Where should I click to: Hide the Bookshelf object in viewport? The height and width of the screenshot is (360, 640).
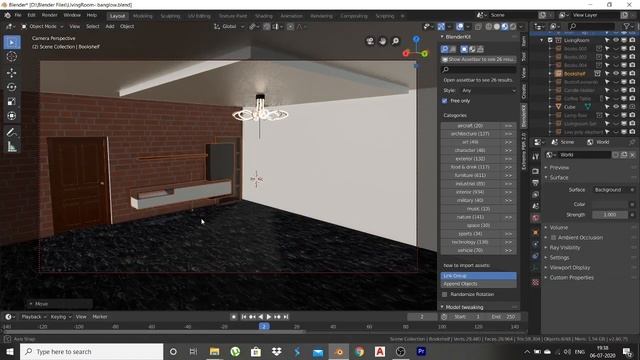click(x=616, y=74)
